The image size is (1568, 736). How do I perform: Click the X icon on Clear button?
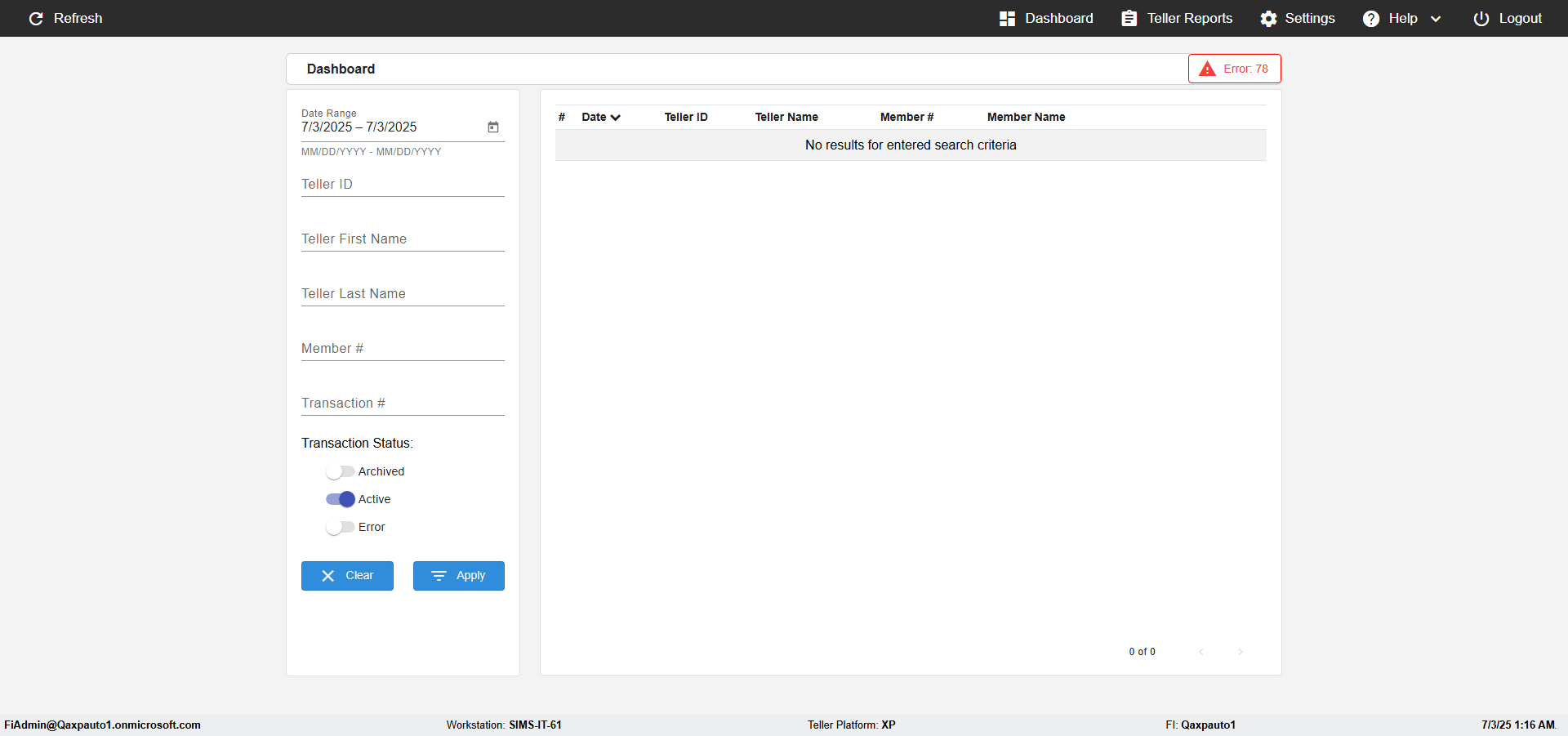[328, 576]
